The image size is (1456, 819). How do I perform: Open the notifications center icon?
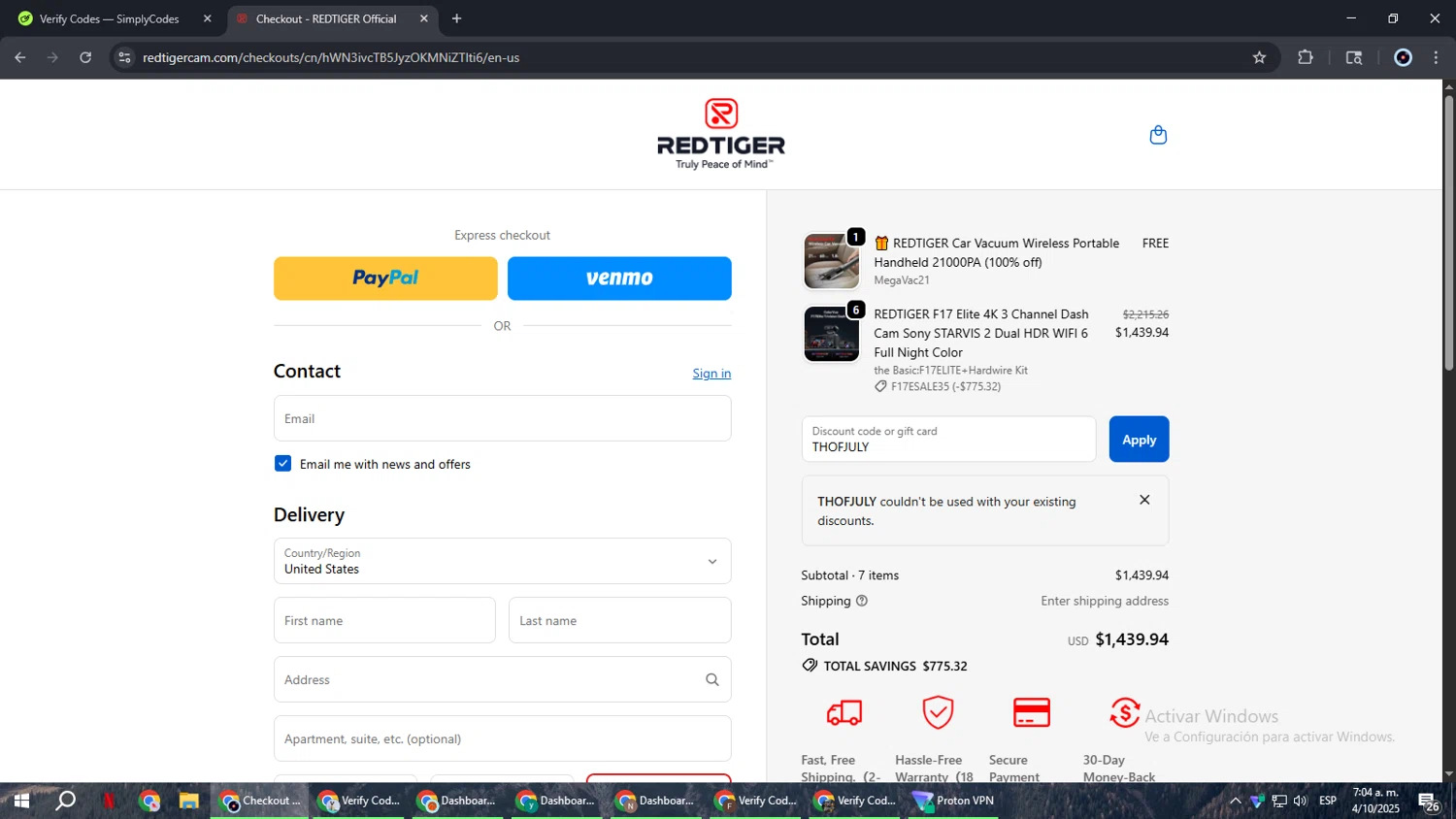(1428, 802)
